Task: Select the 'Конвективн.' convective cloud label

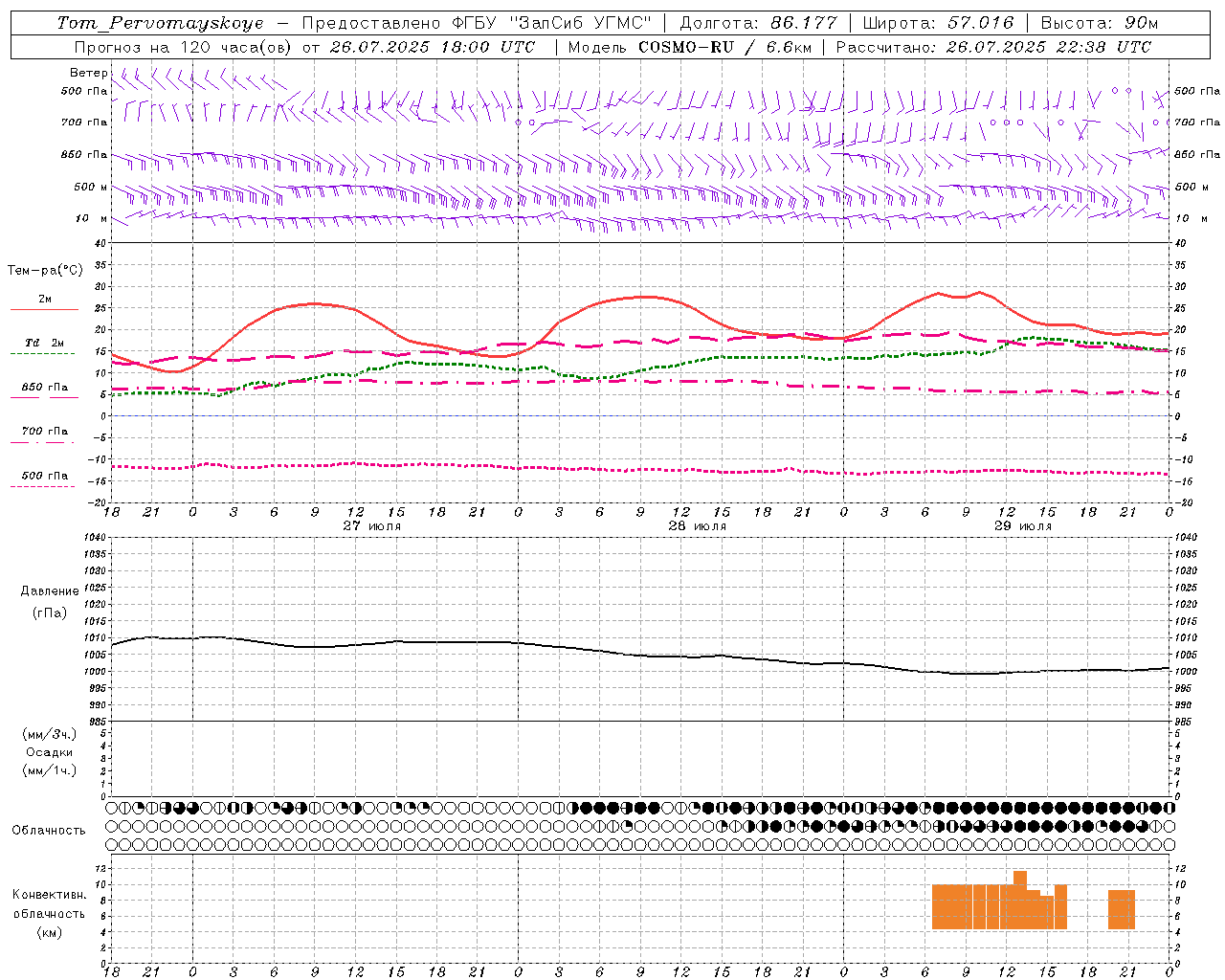Action: click(49, 895)
